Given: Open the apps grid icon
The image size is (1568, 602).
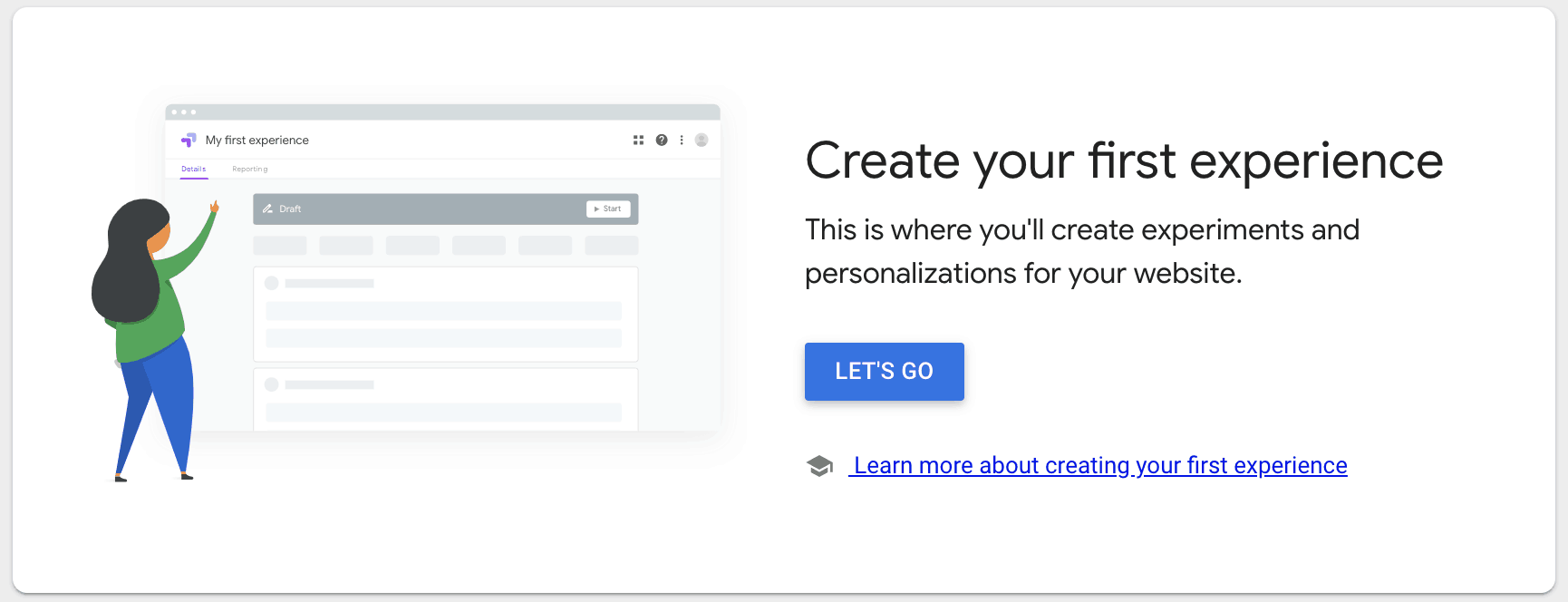Looking at the screenshot, I should click(x=638, y=140).
